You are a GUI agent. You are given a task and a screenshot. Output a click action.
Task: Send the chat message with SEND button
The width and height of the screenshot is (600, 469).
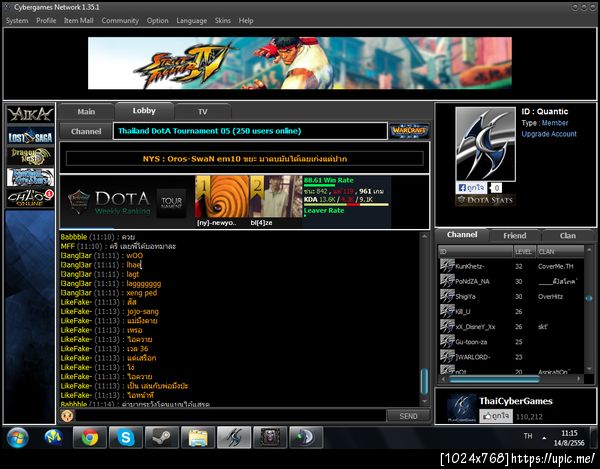pyautogui.click(x=408, y=416)
